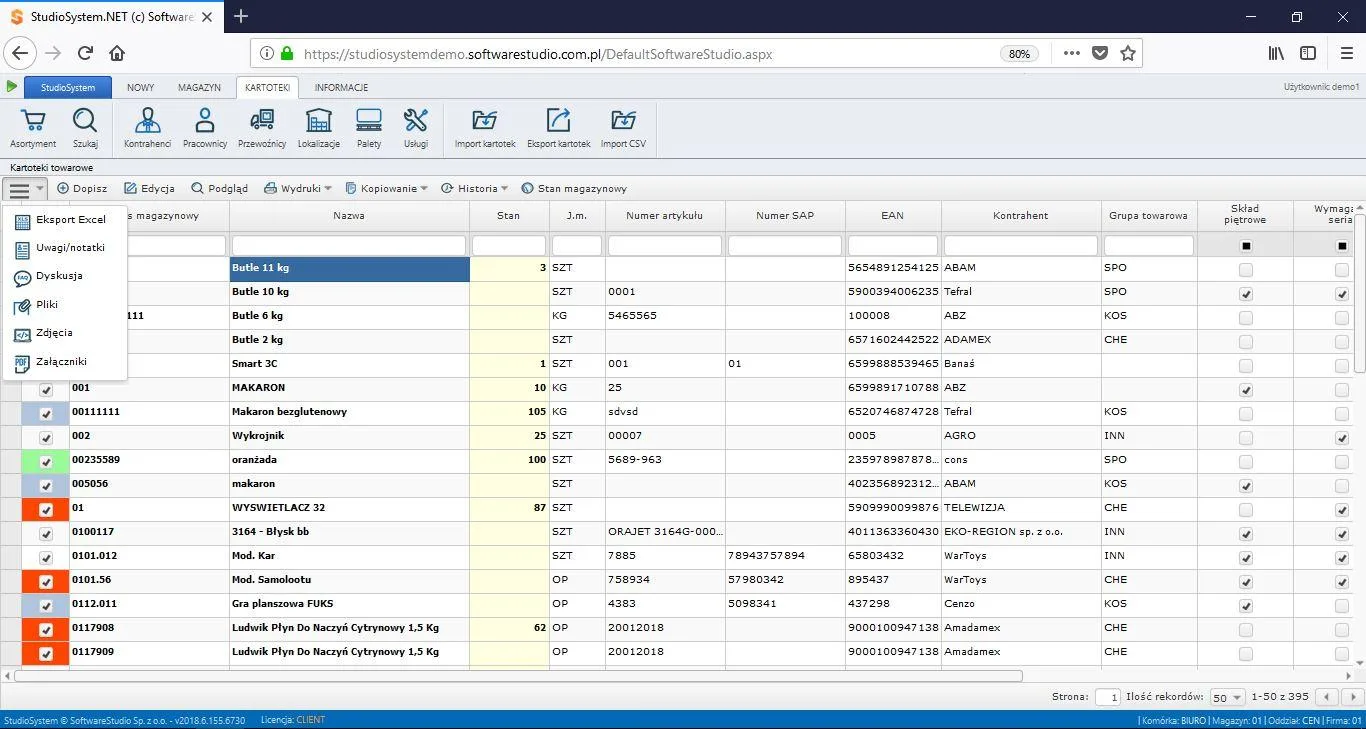Go to the browser home page
This screenshot has height=729, width=1366.
coord(117,53)
